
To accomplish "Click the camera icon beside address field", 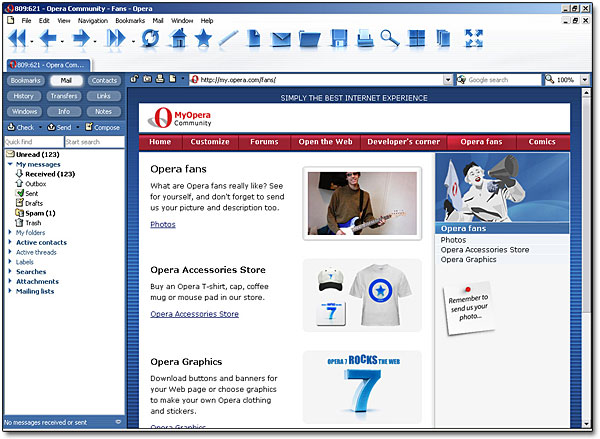I will [147, 79].
